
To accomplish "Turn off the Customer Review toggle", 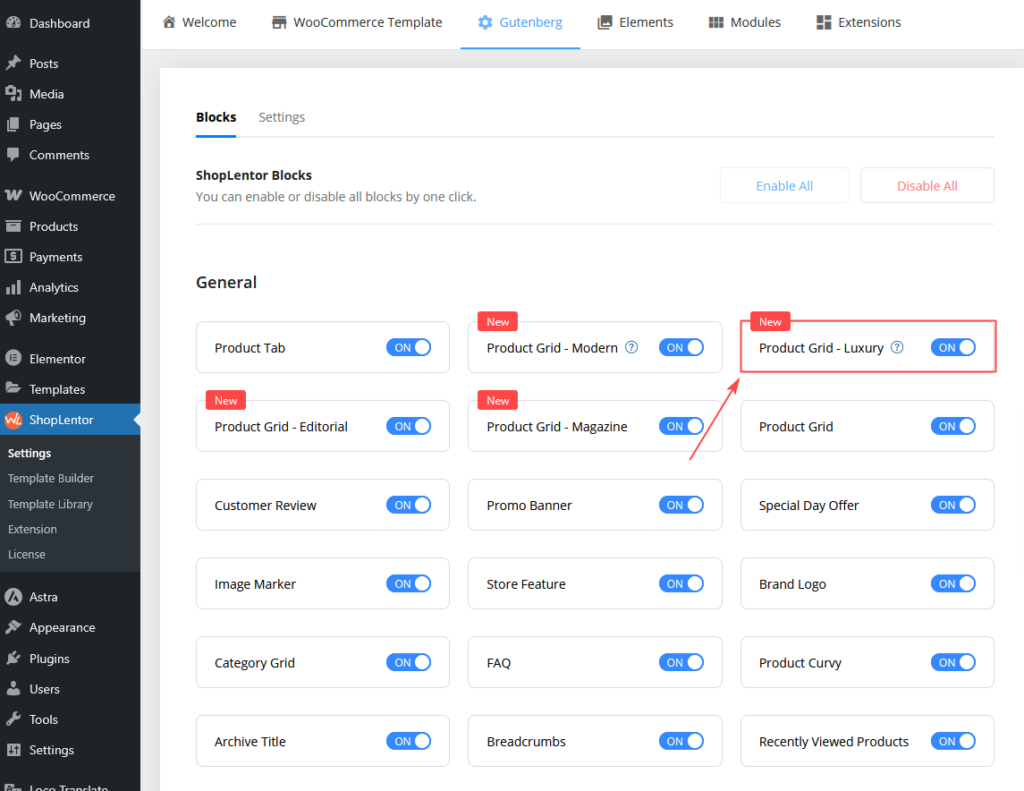I will pyautogui.click(x=409, y=504).
